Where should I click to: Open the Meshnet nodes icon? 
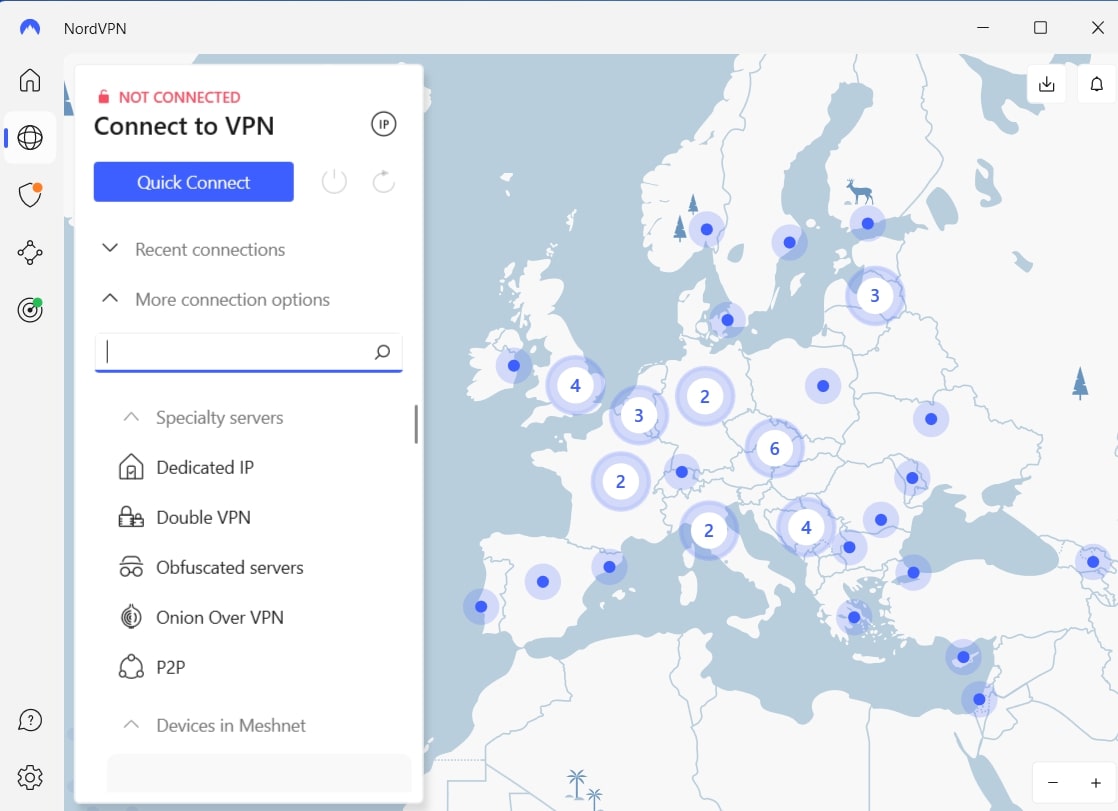tap(30, 252)
